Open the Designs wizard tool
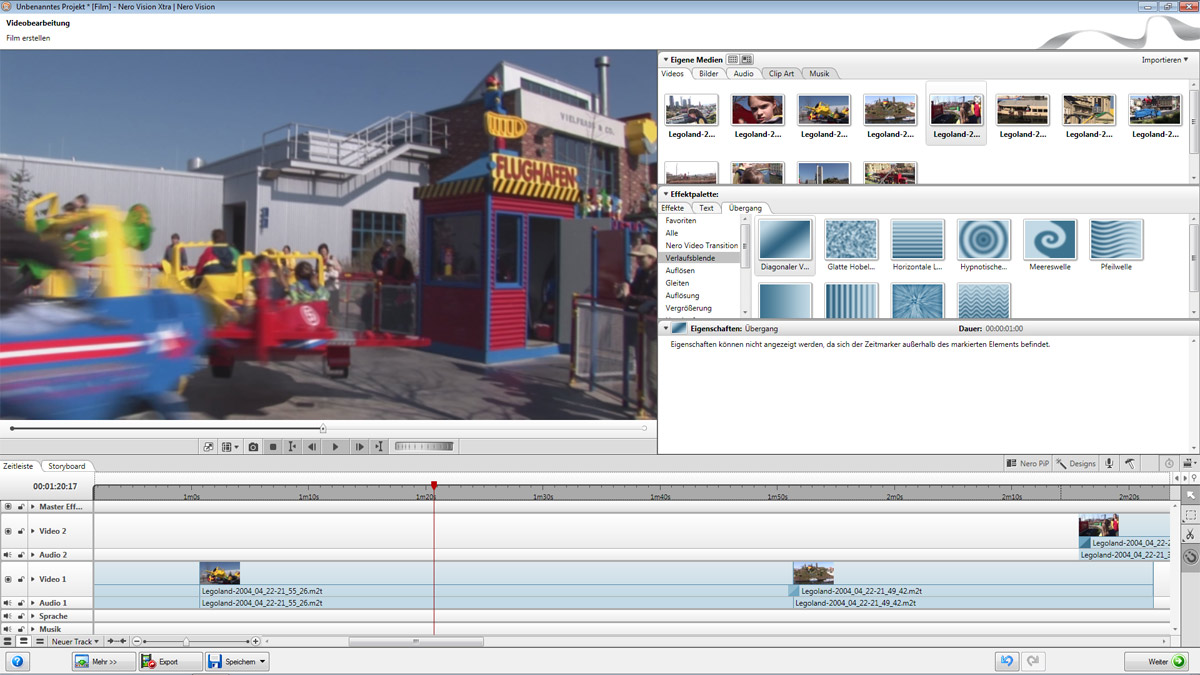 coord(1077,464)
